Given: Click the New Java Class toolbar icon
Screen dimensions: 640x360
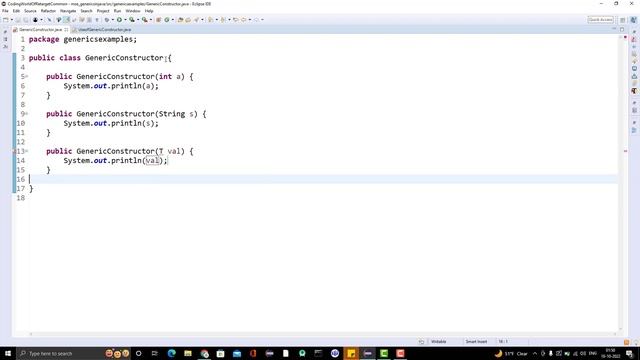Looking at the screenshot, I should pyautogui.click(x=167, y=20).
